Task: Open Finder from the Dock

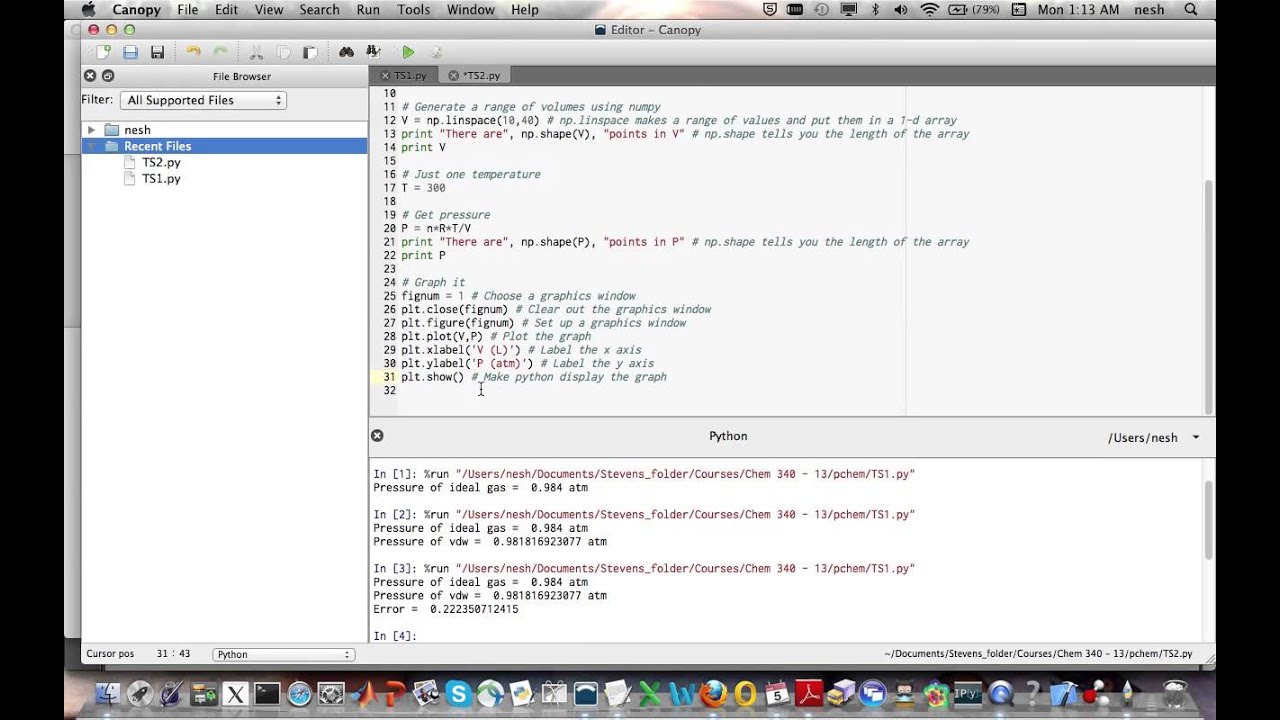Action: [x=107, y=693]
